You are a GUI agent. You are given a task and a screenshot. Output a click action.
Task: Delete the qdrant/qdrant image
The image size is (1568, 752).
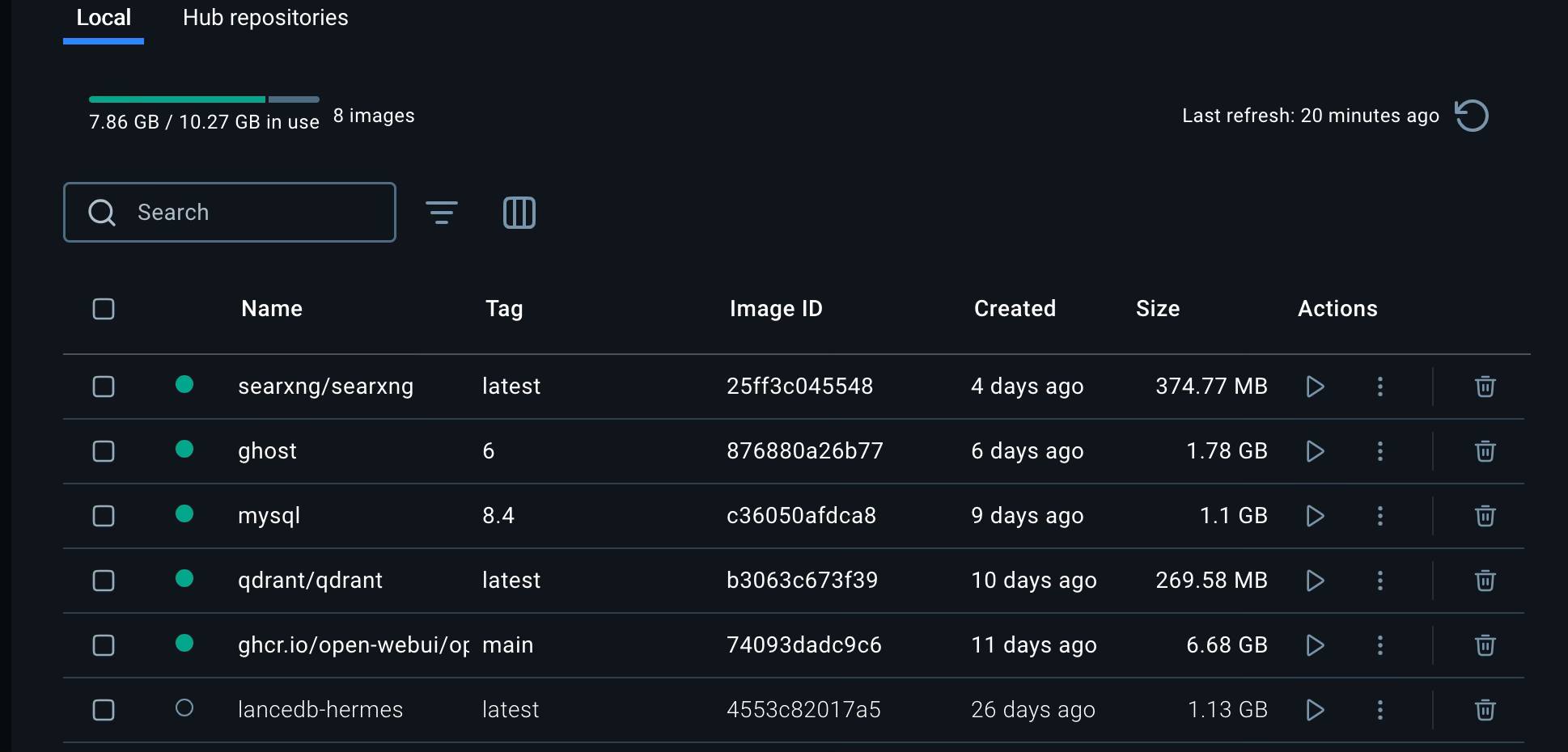[x=1485, y=581]
